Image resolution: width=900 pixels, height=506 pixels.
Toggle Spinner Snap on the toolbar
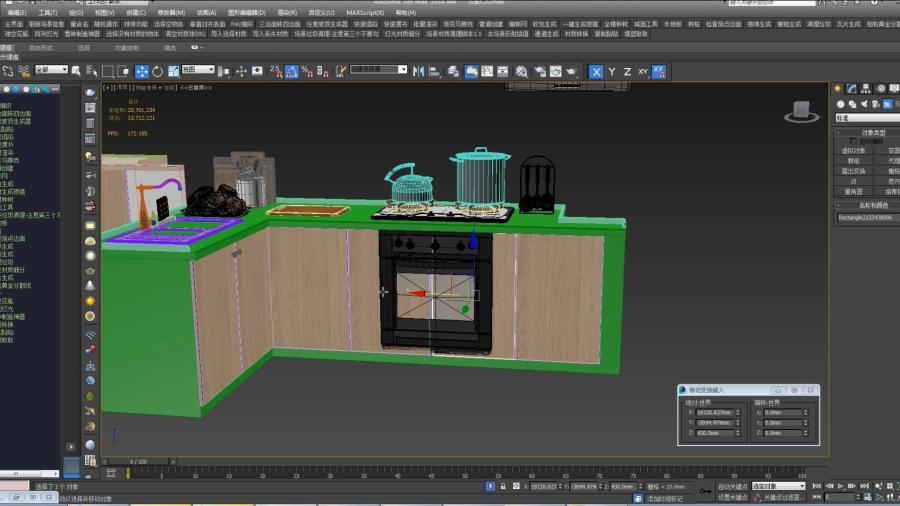coord(323,72)
